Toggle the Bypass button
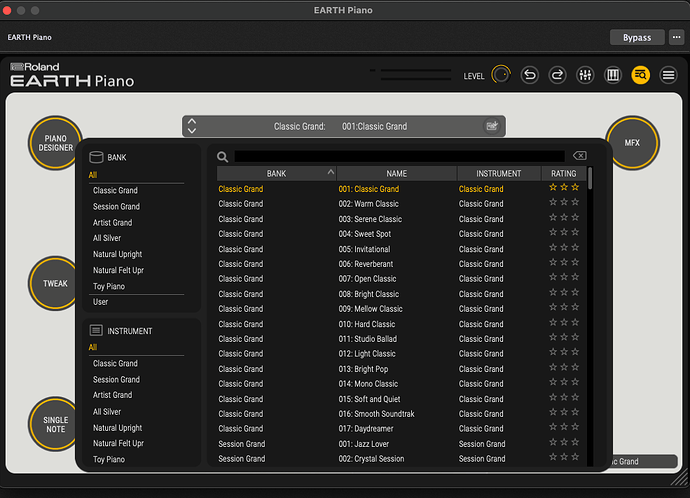Image resolution: width=690 pixels, height=498 pixels. point(636,37)
